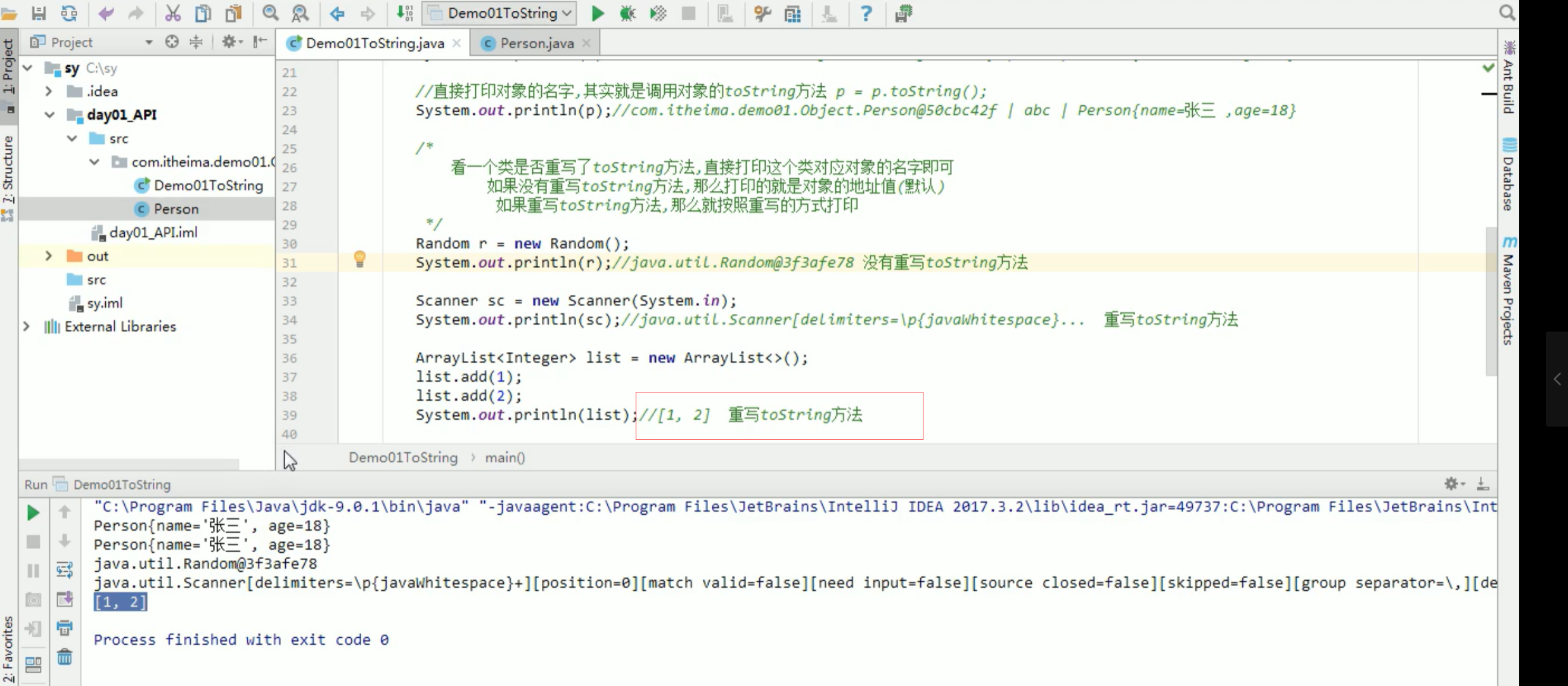
Task: Click the Save All floppy disk icon
Action: point(39,13)
